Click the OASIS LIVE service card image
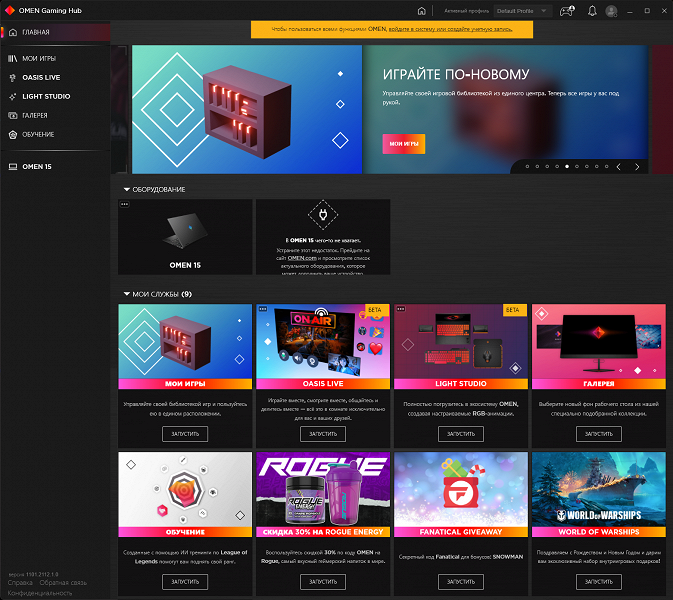Viewport: 673px width, 600px height. click(x=323, y=343)
